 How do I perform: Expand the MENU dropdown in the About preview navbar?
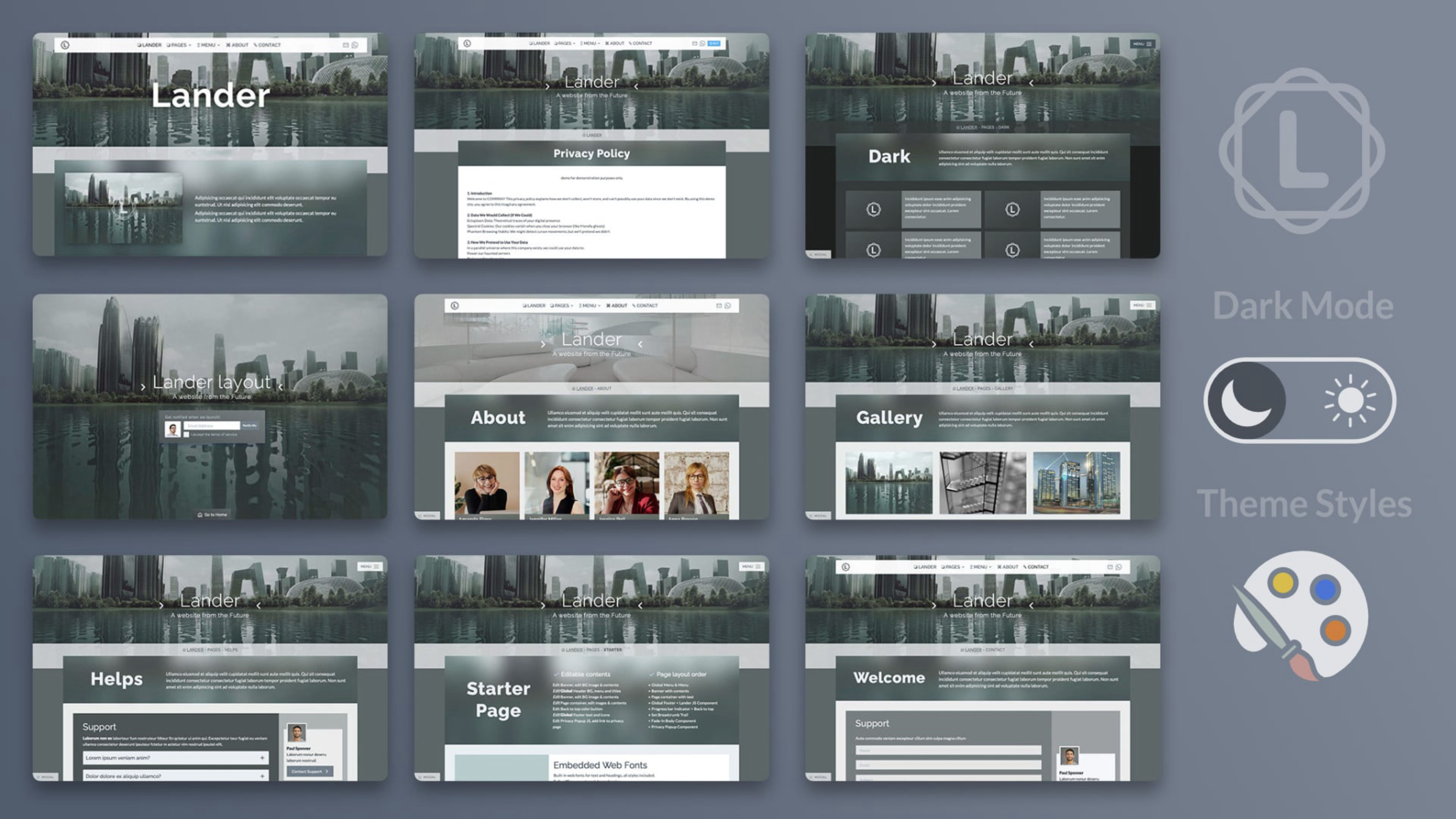point(589,305)
